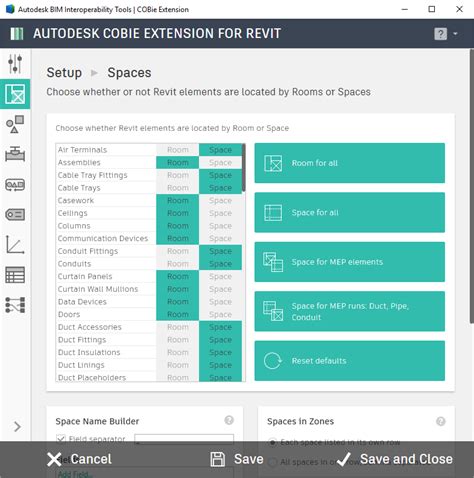This screenshot has height=478, width=474.
Task: Open help for Spaces in Zones
Action: click(x=440, y=421)
